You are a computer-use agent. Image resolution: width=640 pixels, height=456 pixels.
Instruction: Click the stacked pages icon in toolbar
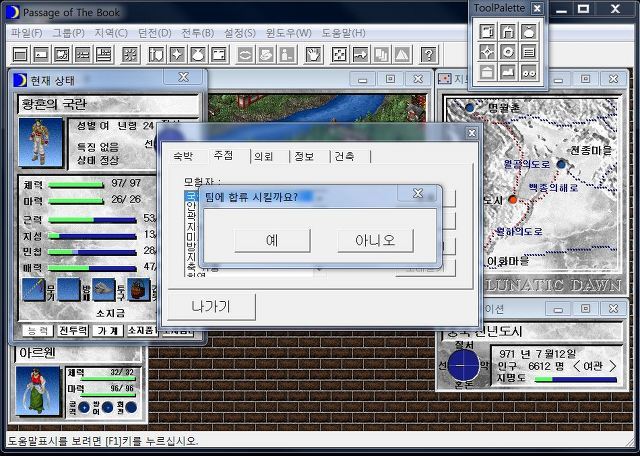[x=381, y=54]
